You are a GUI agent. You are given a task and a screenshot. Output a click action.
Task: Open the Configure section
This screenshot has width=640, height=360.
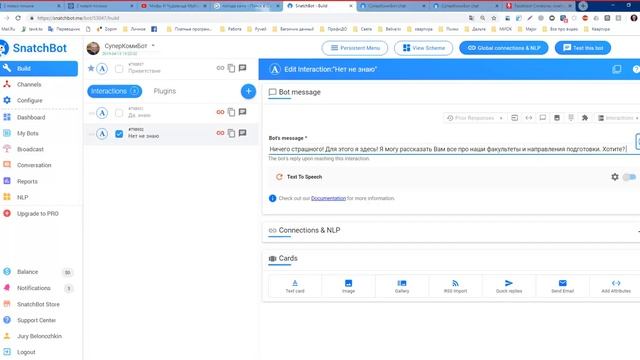tap(29, 100)
